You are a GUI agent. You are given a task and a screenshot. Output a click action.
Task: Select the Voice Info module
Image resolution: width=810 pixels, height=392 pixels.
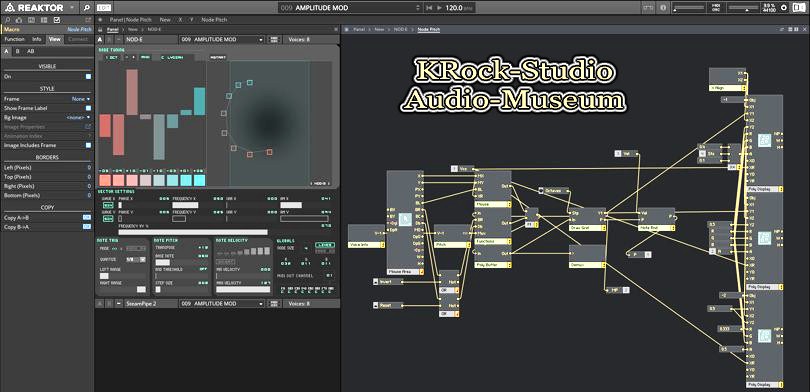click(x=366, y=236)
